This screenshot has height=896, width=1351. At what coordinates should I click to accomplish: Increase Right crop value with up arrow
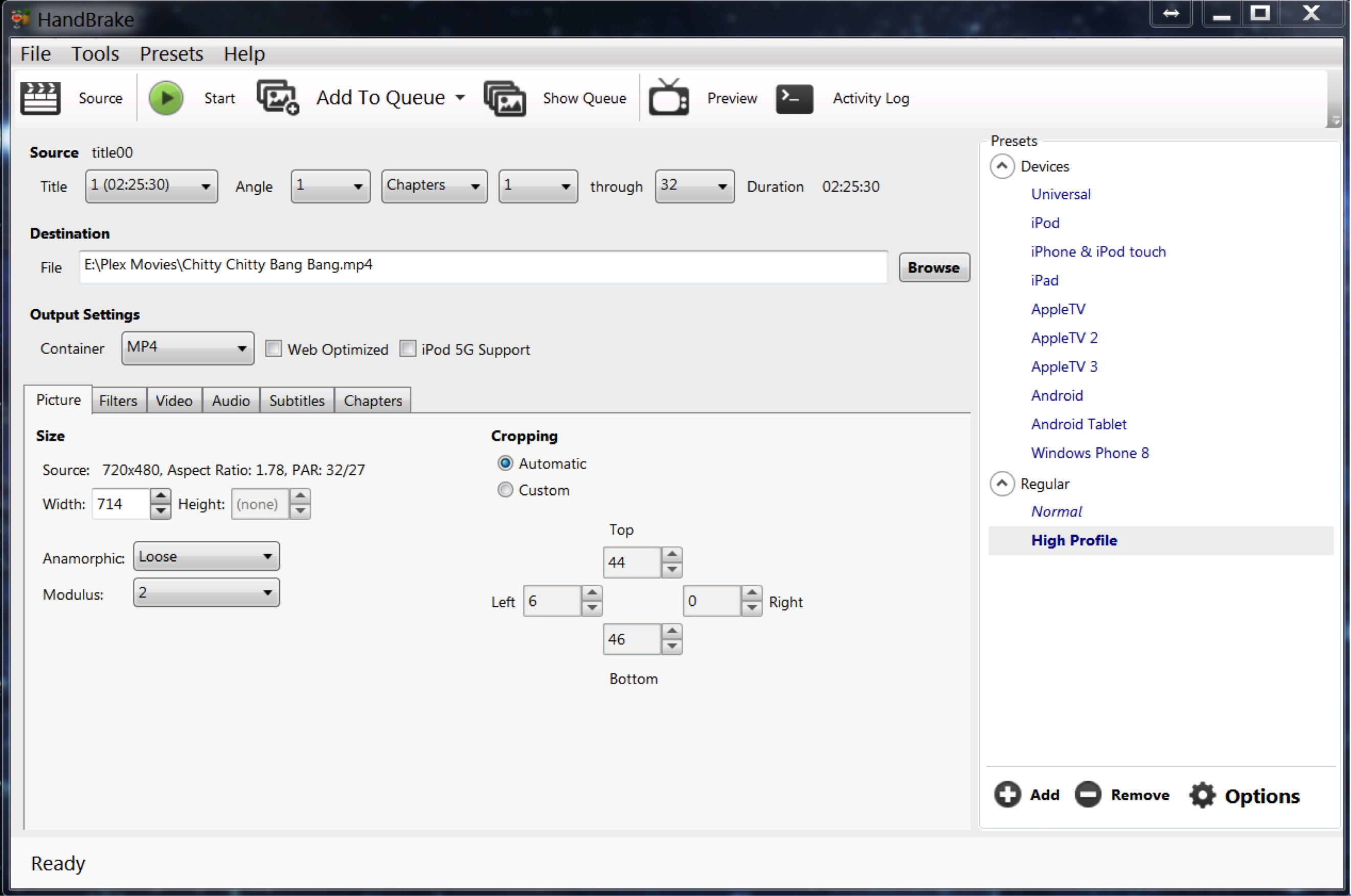tap(751, 592)
